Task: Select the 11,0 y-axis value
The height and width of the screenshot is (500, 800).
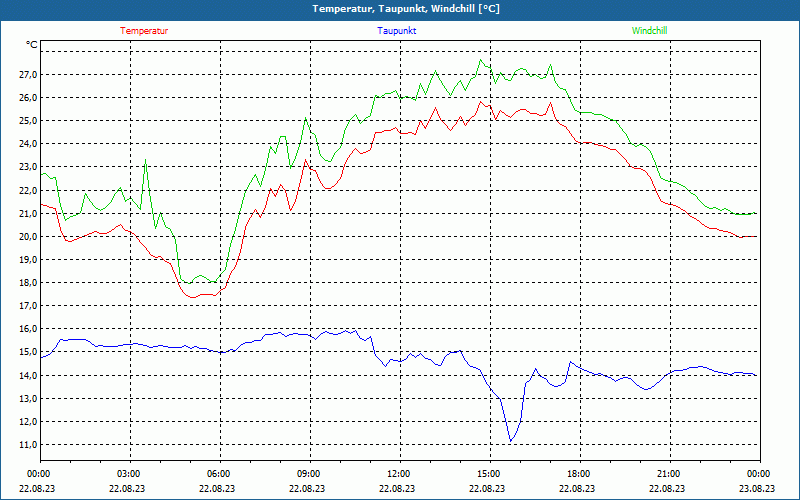Action: click(x=29, y=445)
